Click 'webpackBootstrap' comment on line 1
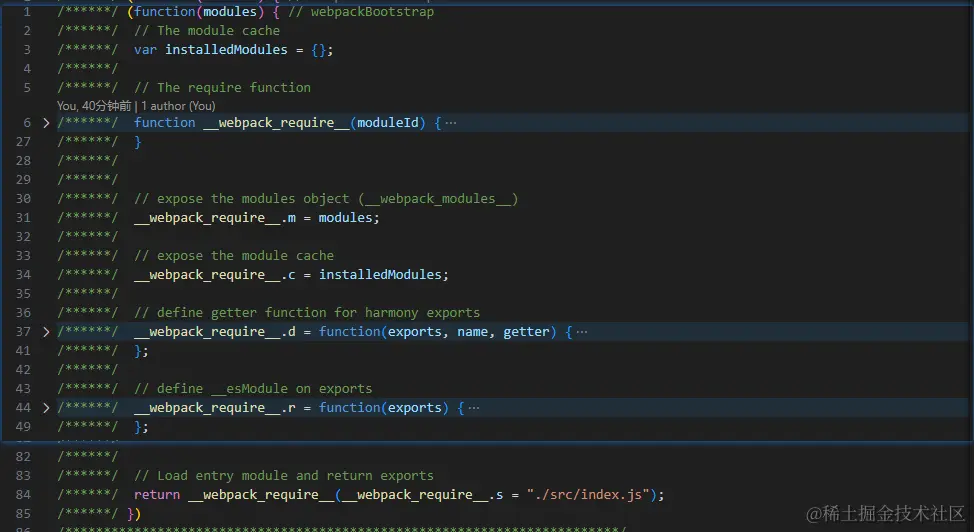 [372, 12]
